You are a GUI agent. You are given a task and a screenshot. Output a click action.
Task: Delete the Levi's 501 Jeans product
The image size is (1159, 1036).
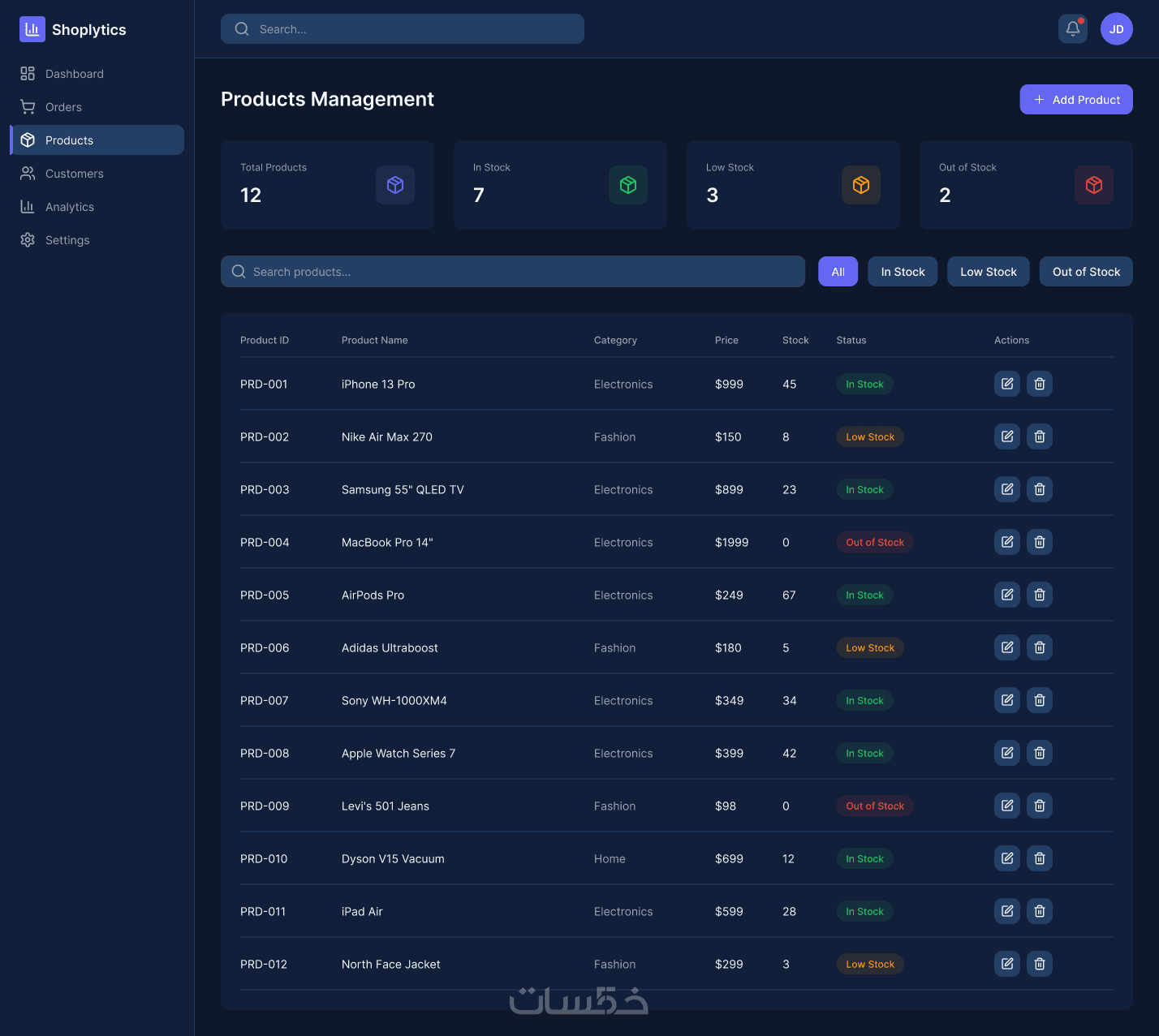[1040, 806]
